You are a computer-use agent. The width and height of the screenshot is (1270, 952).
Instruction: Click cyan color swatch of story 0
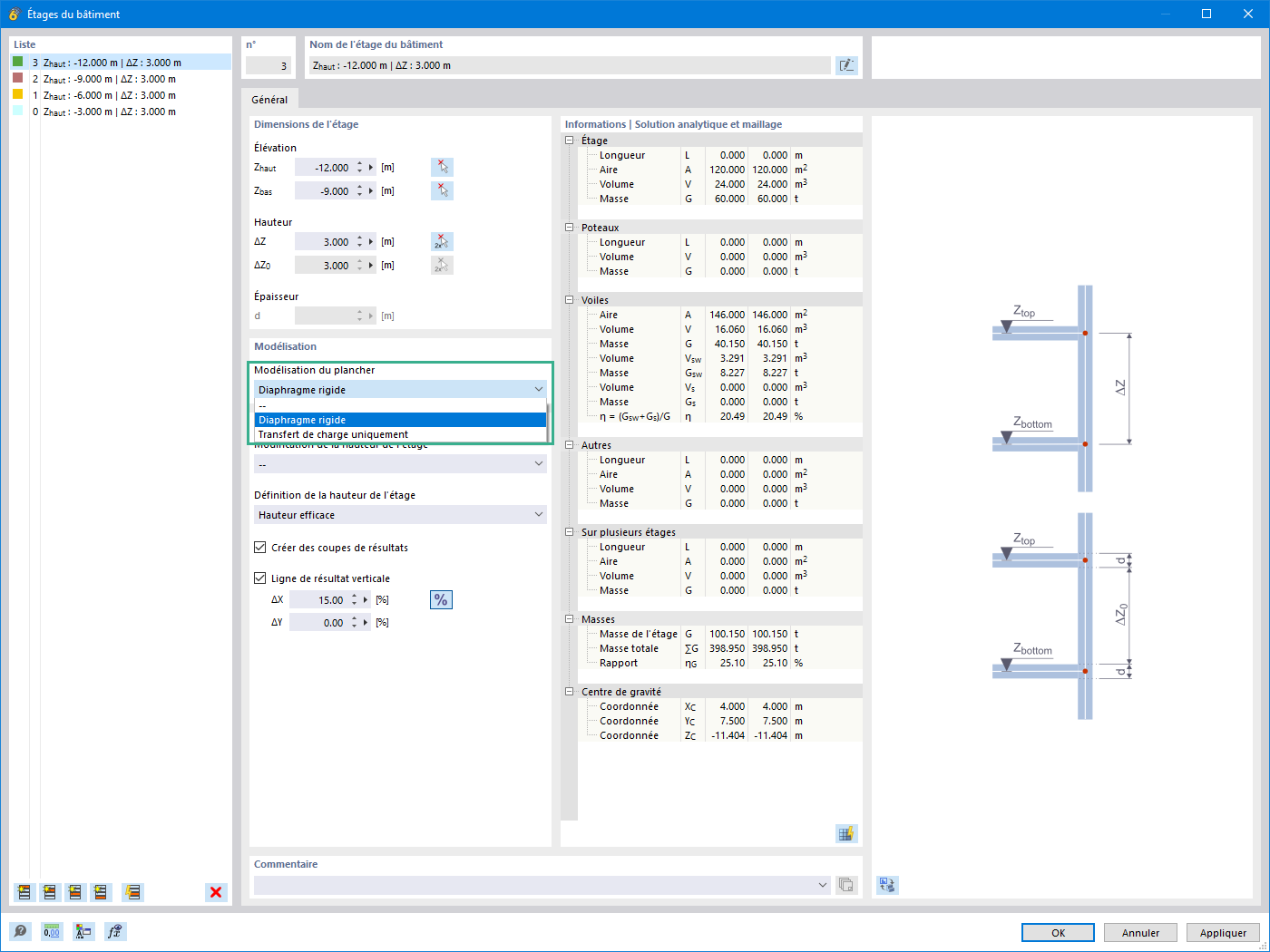(x=17, y=111)
